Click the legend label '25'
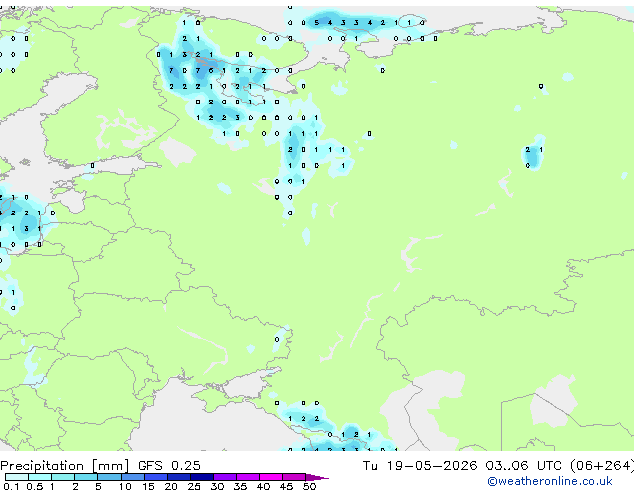Viewport: 634px width, 490px height. pos(194,486)
